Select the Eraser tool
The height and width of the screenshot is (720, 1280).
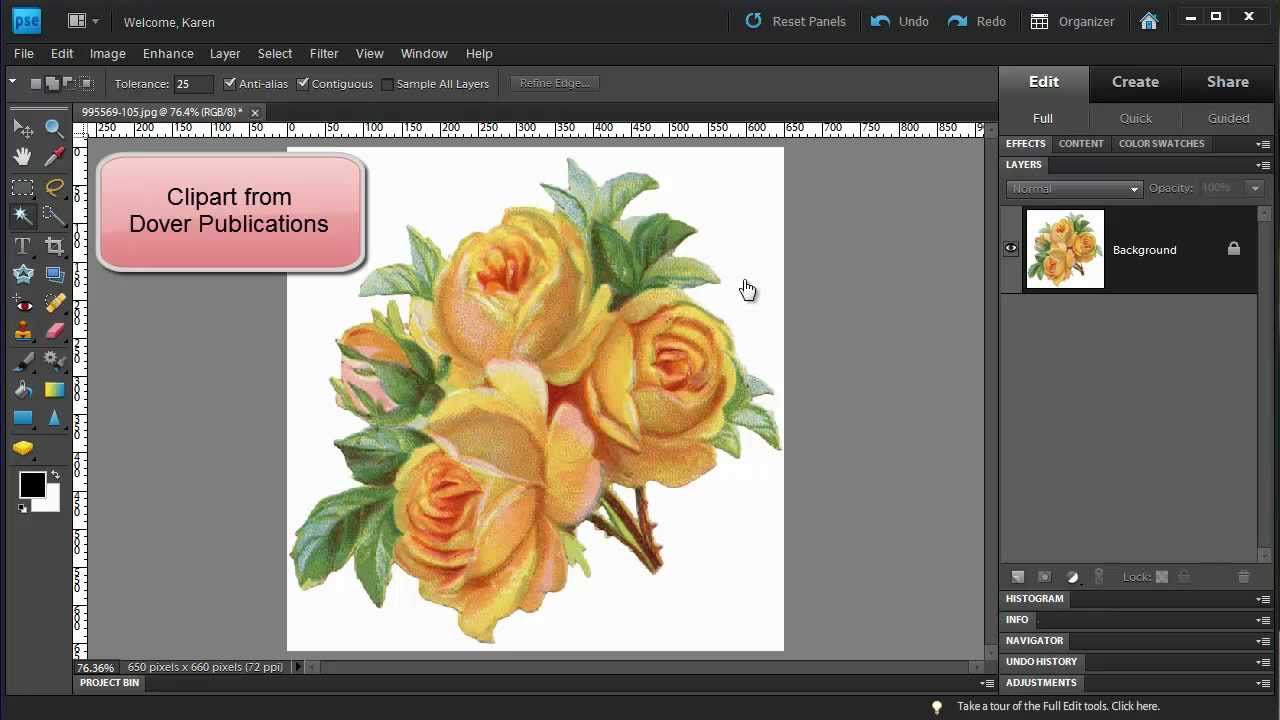click(55, 331)
